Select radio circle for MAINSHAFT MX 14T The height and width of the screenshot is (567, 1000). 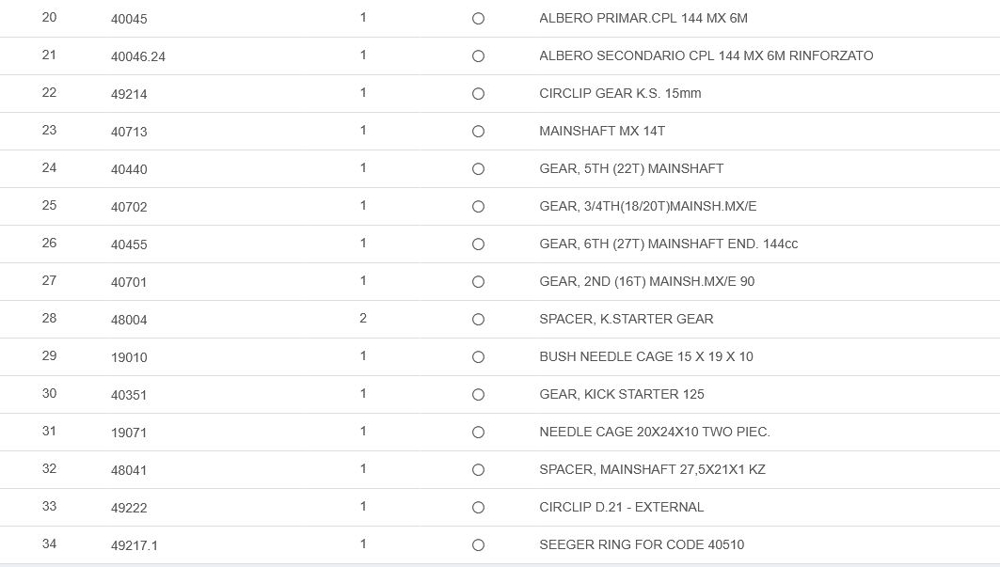coord(478,131)
